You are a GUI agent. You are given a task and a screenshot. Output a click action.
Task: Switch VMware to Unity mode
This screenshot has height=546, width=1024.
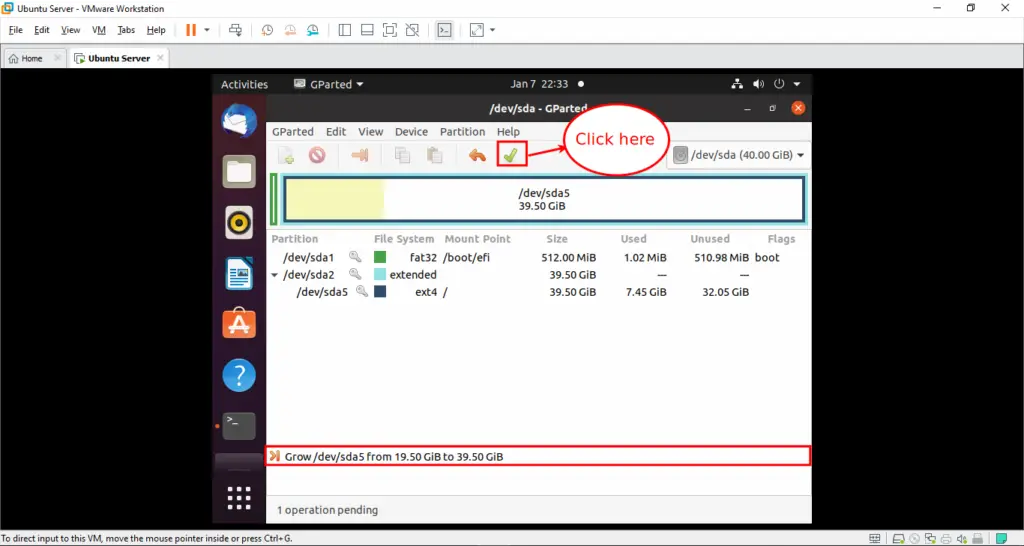(412, 30)
